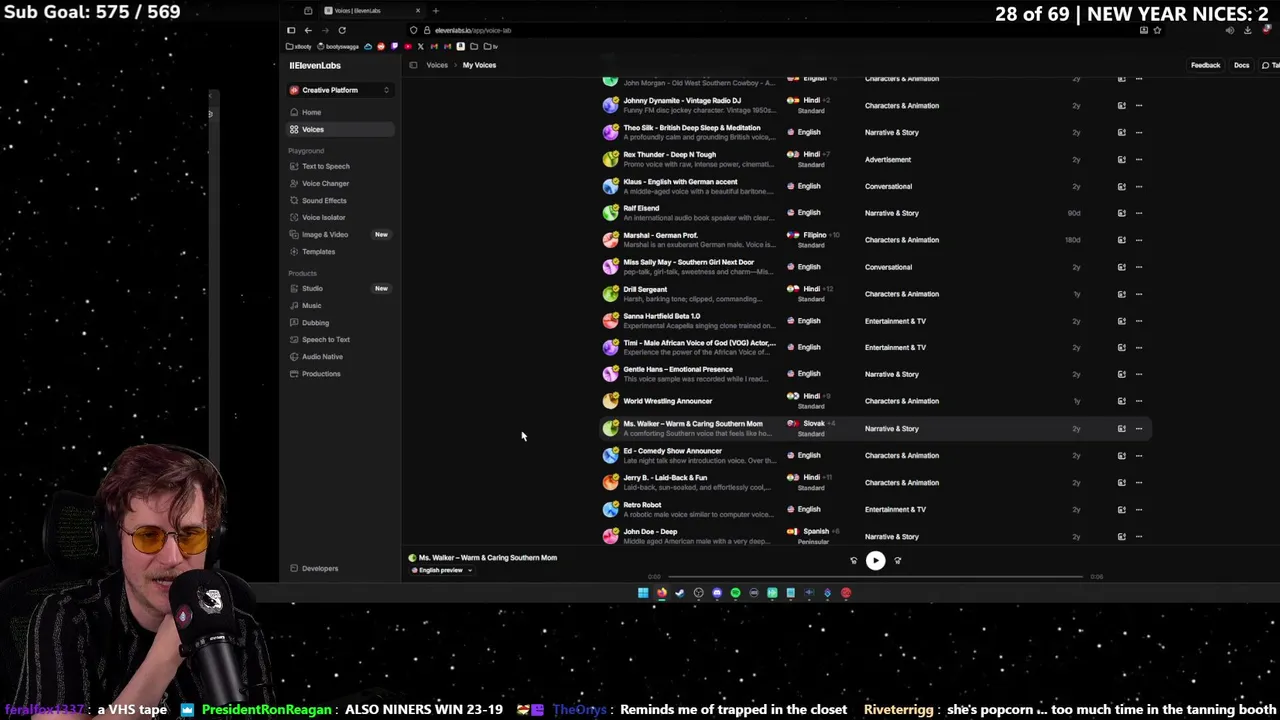Use the Johnny Dynamite row add-voice icon
Viewport: 1280px width, 720px height.
click(1121, 105)
